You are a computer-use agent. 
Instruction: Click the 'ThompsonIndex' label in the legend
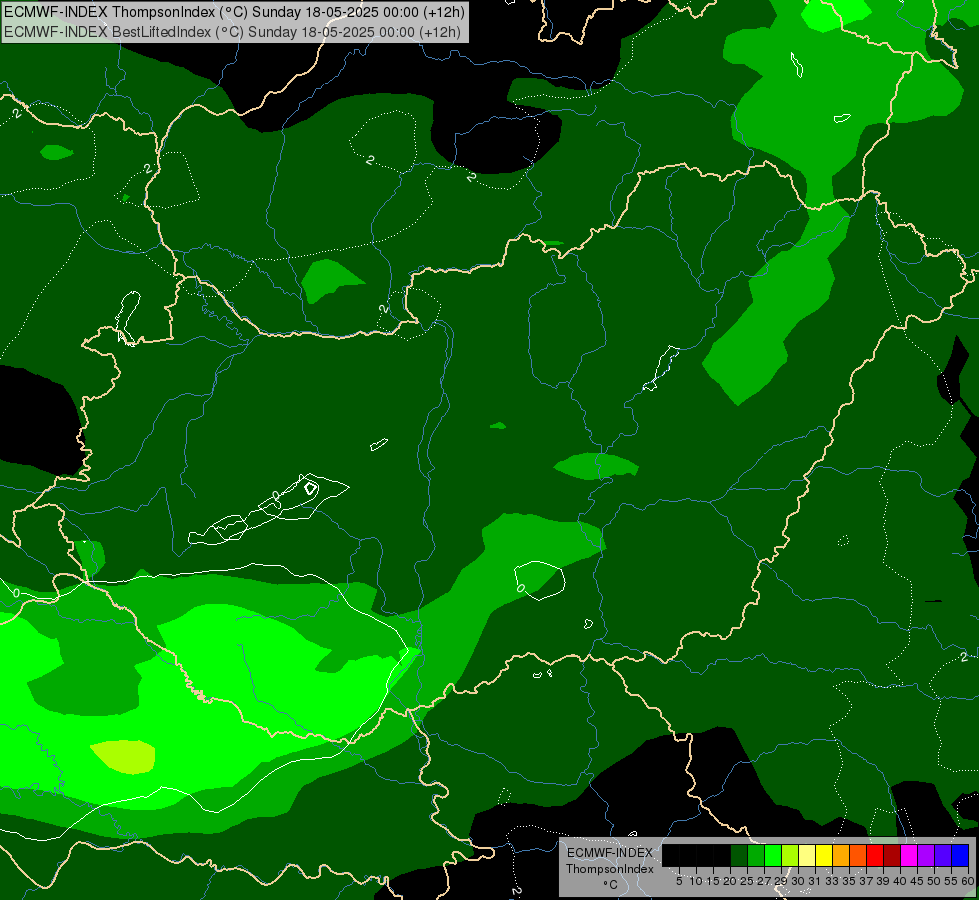(610, 869)
